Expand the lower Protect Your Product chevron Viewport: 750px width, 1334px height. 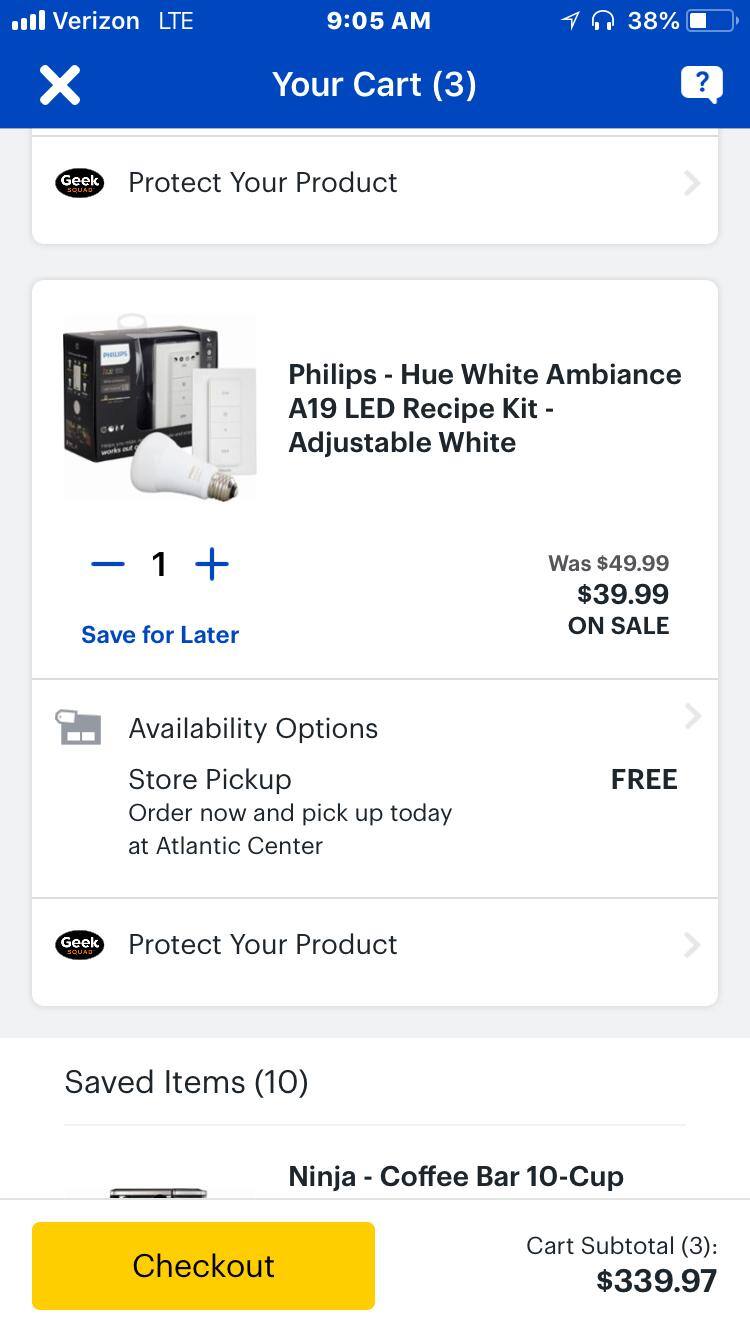[x=692, y=944]
